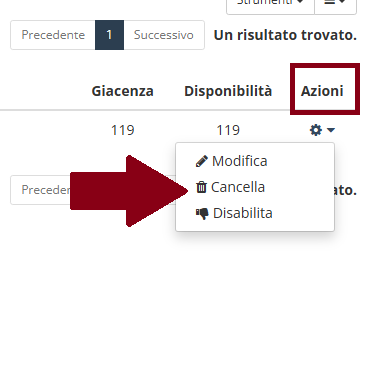Click the Azioni column header

pos(322,91)
